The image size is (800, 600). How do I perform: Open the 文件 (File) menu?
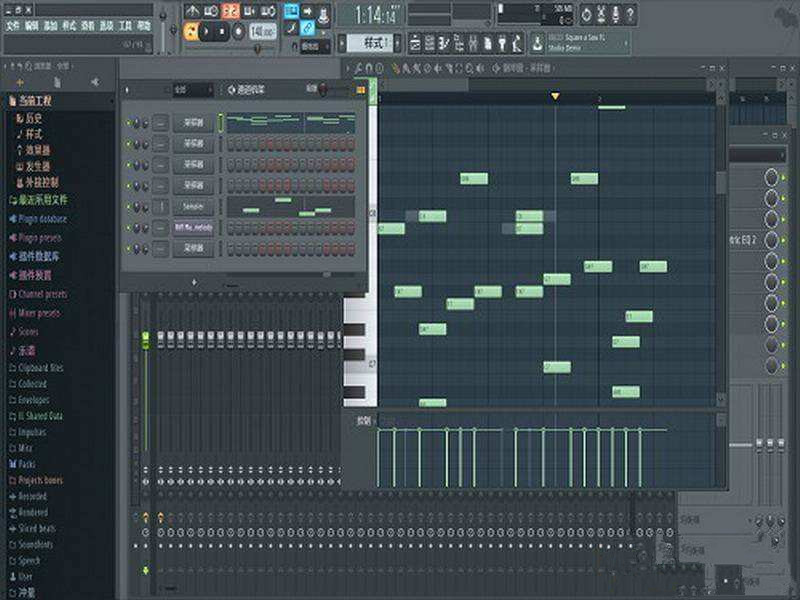click(13, 24)
